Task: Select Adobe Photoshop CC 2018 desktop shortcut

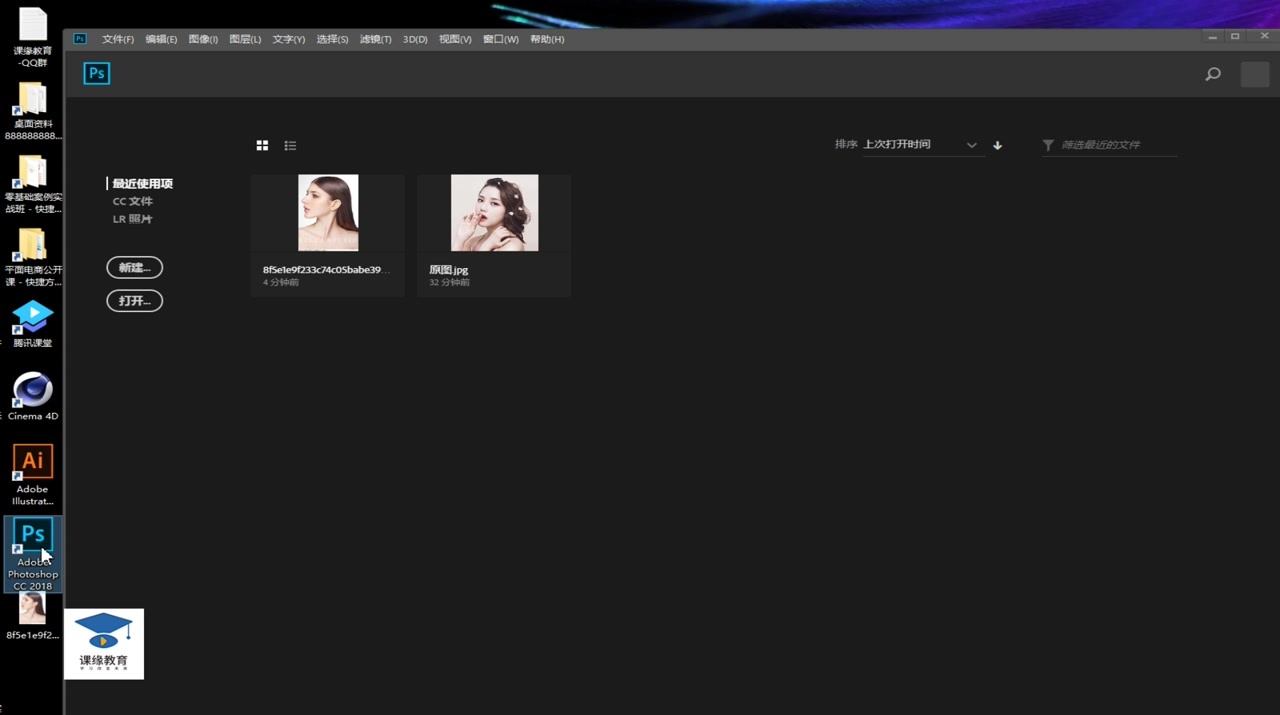Action: point(33,555)
